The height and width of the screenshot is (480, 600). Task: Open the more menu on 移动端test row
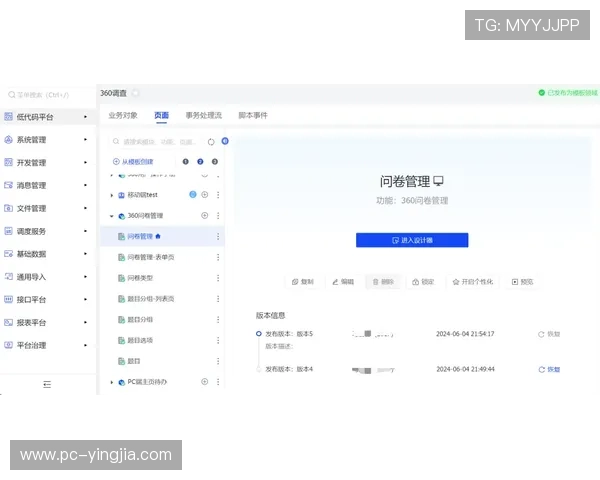coord(218,195)
